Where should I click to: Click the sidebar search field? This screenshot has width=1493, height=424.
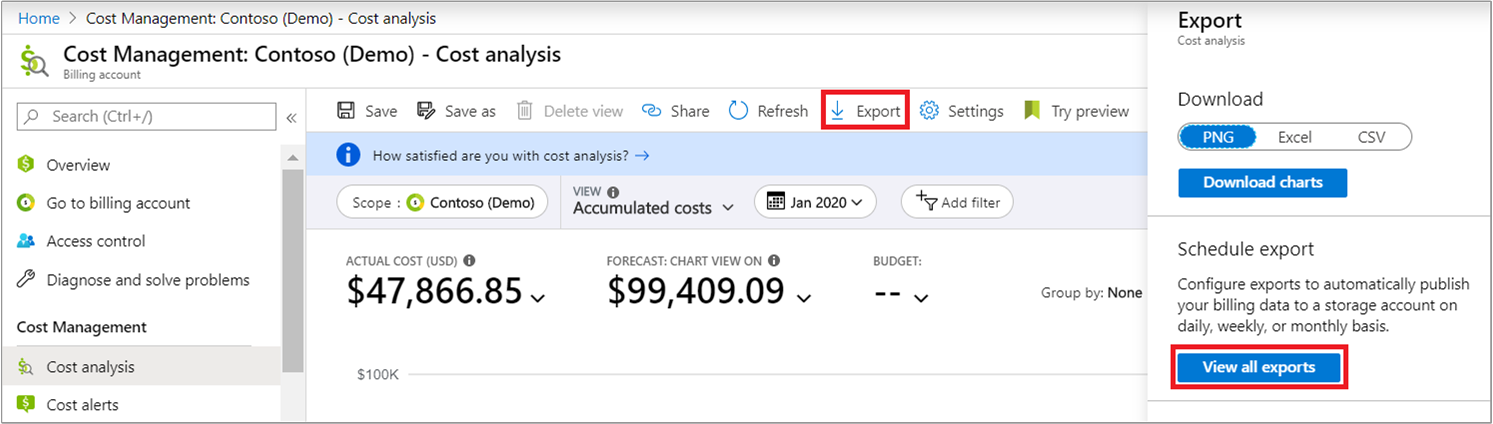click(146, 116)
